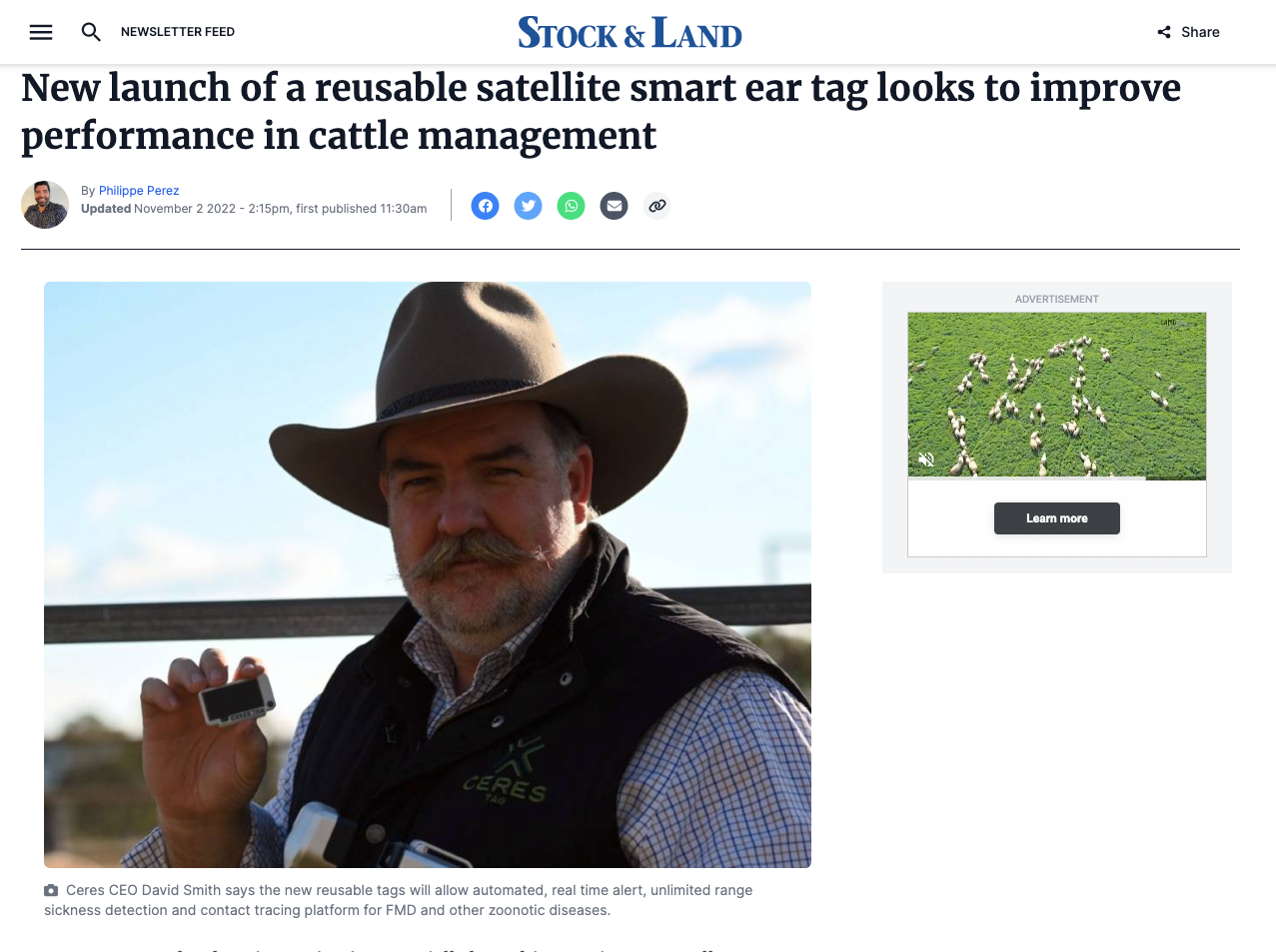
Task: Email the article using the envelope icon
Action: (614, 206)
